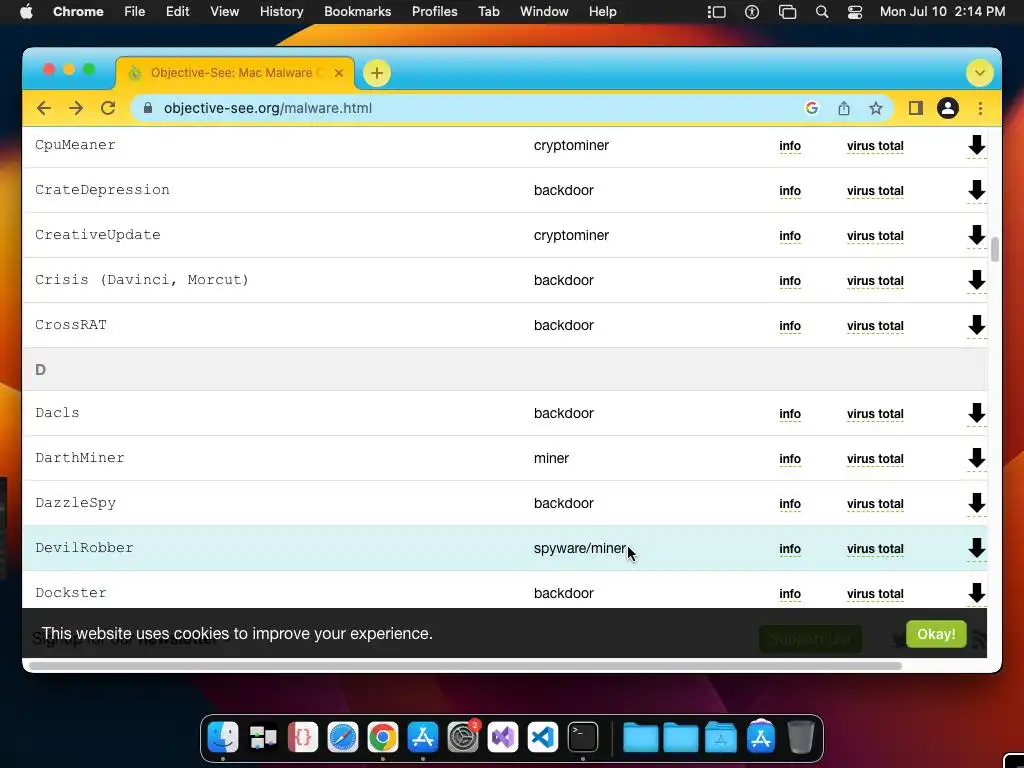Open Chrome three-dot menu

(980, 108)
